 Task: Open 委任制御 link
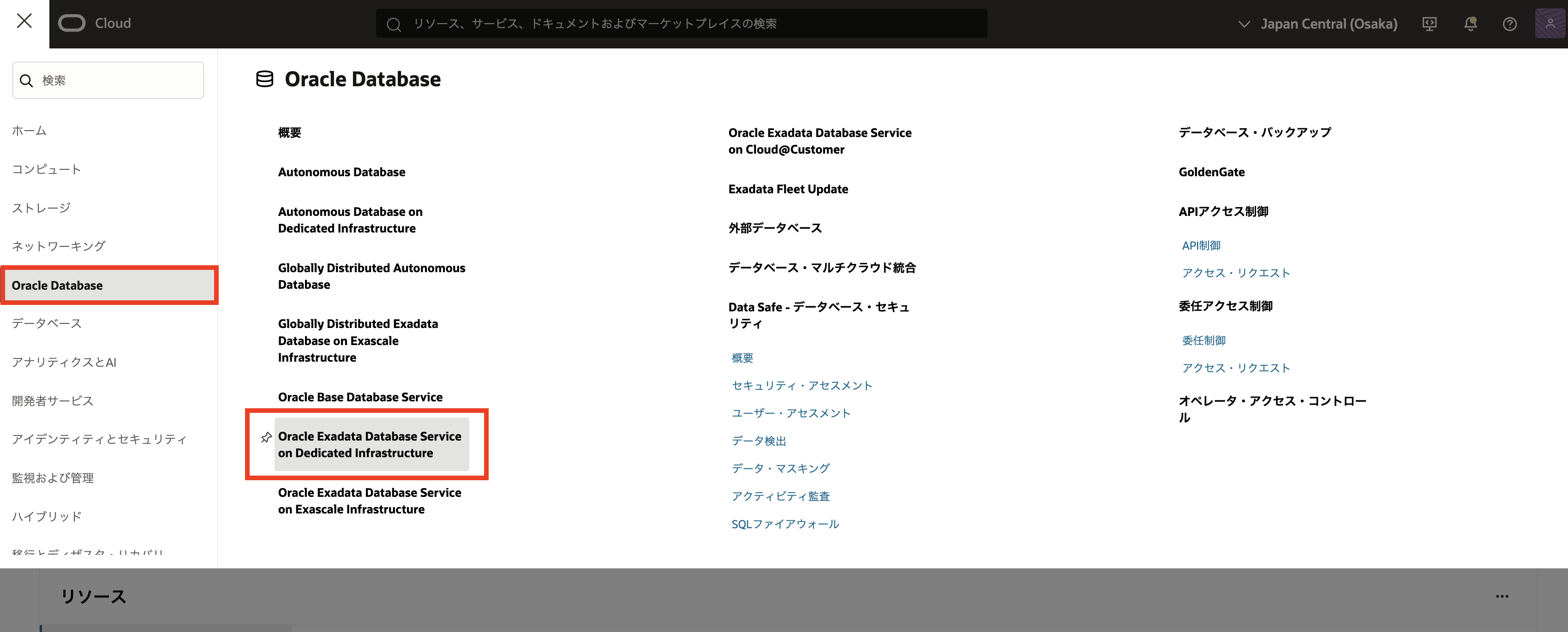pos(1203,340)
